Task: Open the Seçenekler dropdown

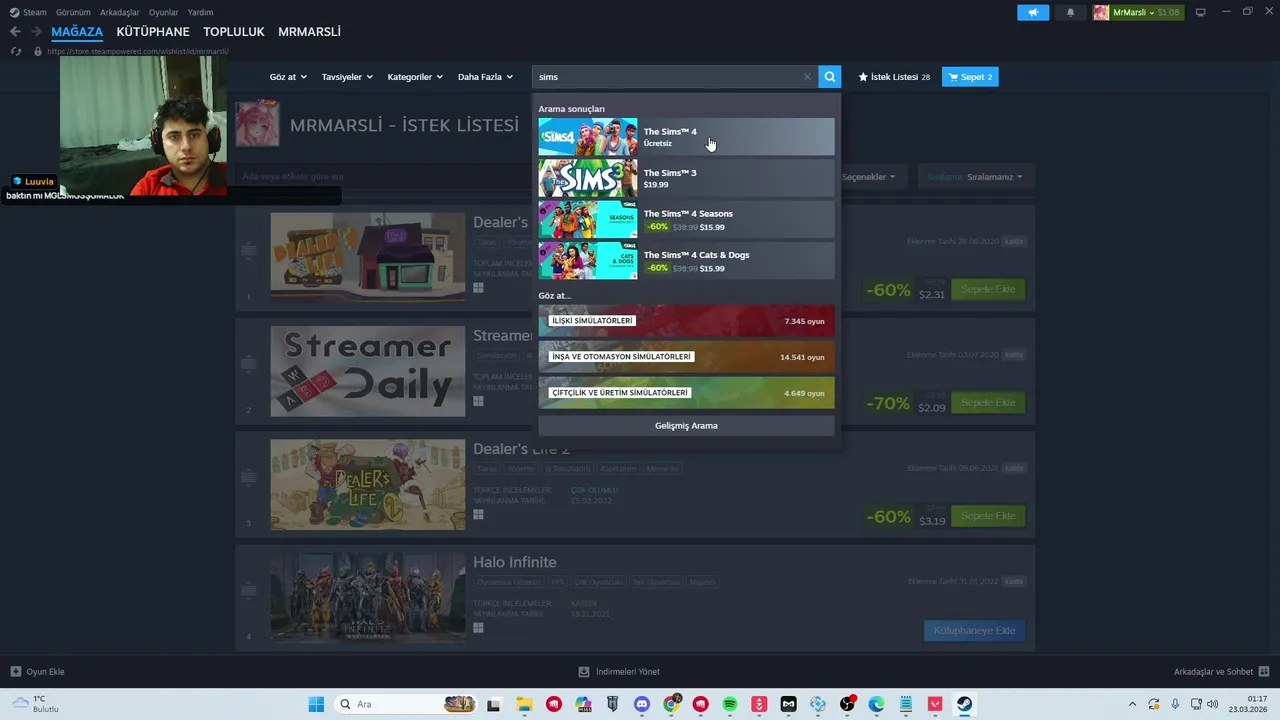Action: [x=868, y=177]
